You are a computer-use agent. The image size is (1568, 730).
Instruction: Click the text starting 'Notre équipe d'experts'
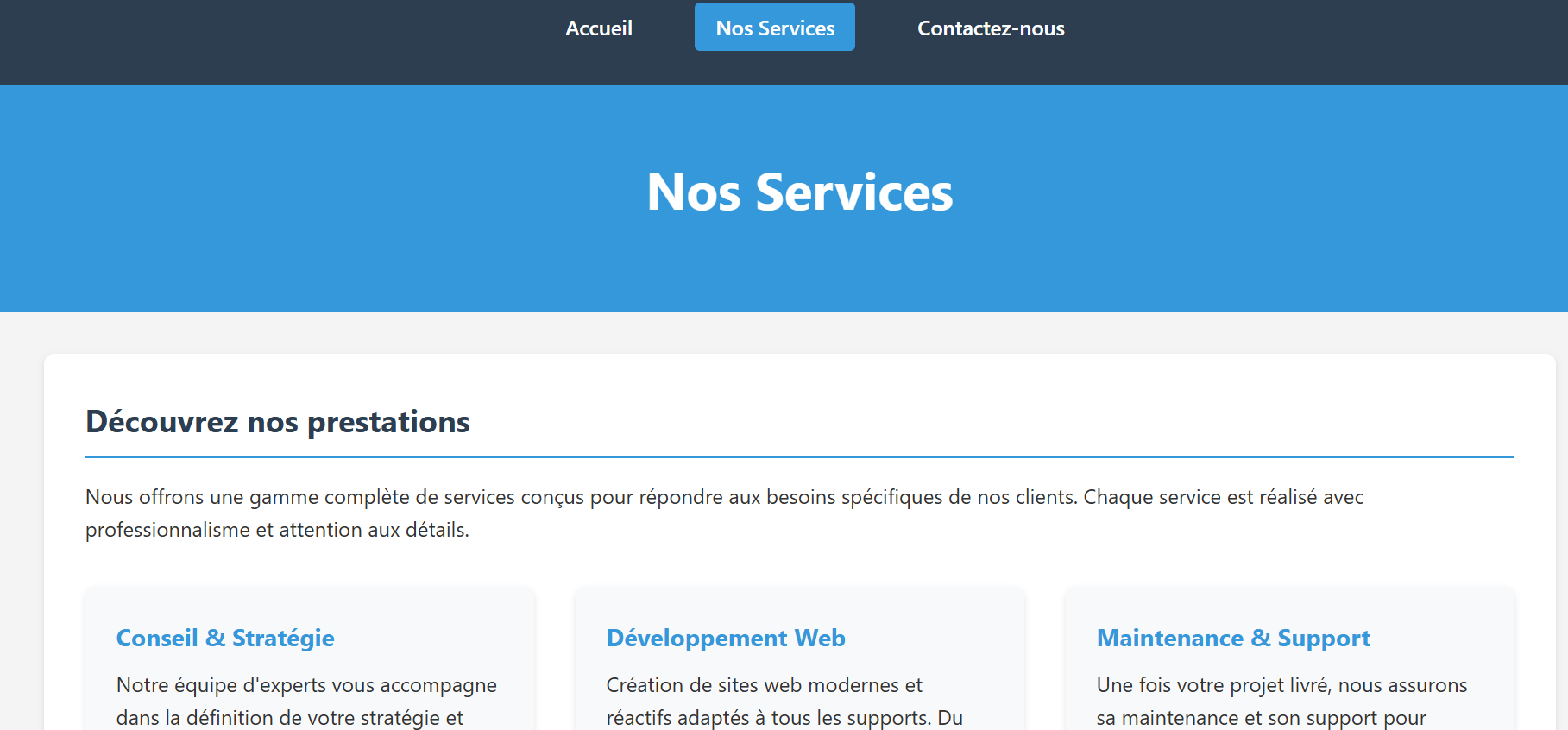pyautogui.click(x=306, y=685)
